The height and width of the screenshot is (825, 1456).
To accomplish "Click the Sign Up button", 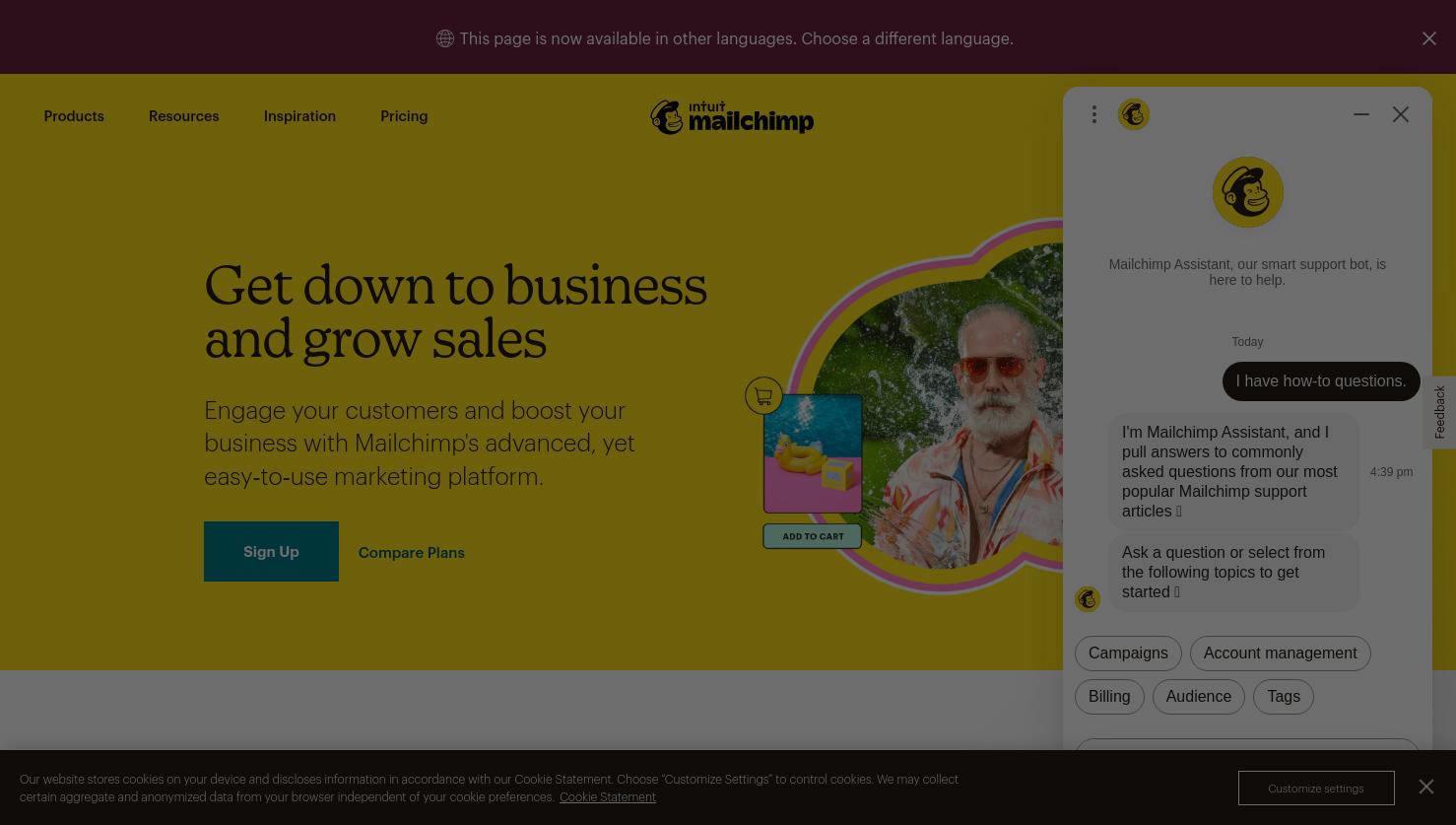I will pyautogui.click(x=271, y=551).
